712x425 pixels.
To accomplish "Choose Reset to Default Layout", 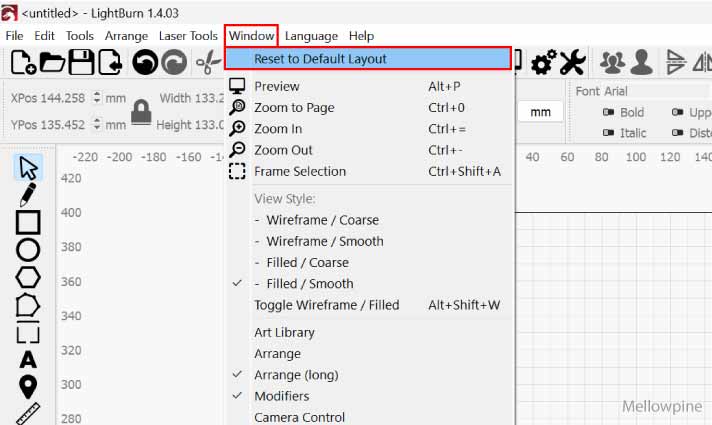I will tap(320, 59).
